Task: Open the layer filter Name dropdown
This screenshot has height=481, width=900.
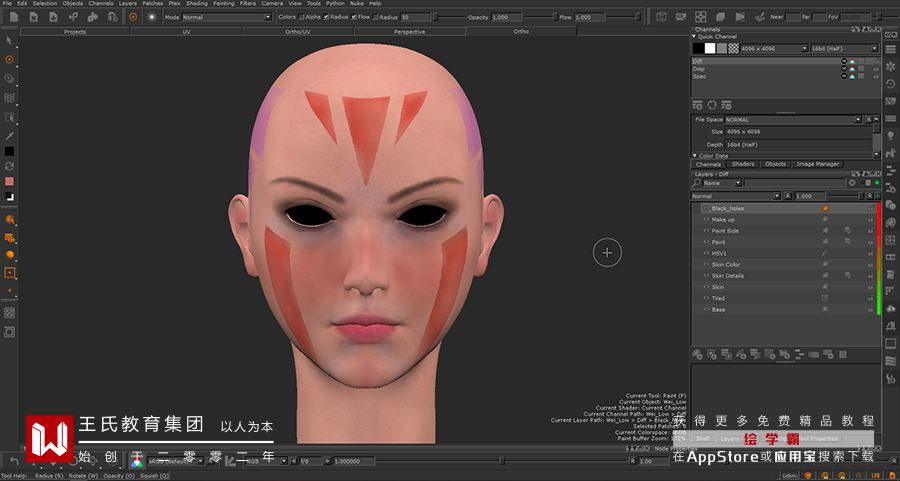Action: point(721,183)
